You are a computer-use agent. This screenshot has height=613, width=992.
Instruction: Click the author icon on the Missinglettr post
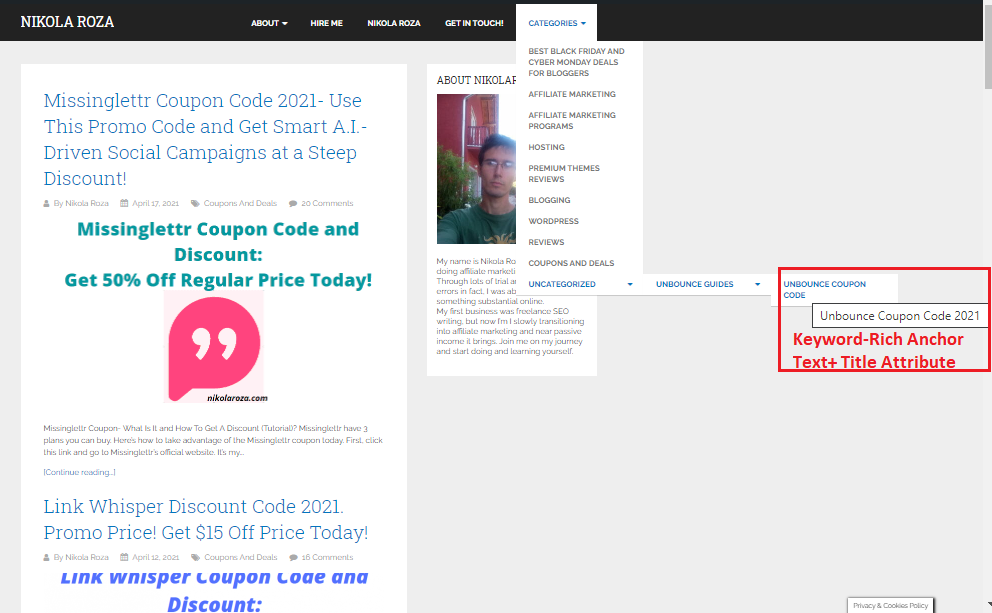pyautogui.click(x=46, y=204)
